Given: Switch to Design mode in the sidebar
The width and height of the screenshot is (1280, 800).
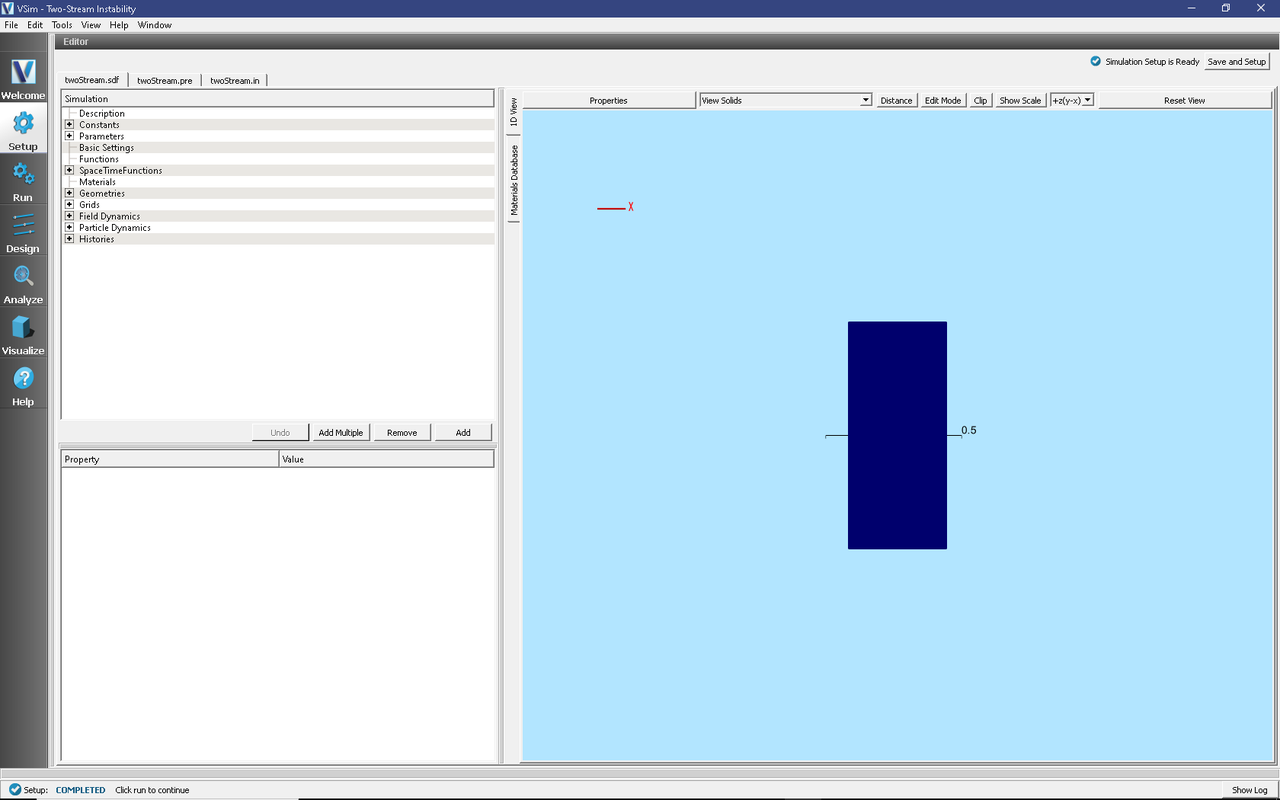Looking at the screenshot, I should click(x=22, y=234).
